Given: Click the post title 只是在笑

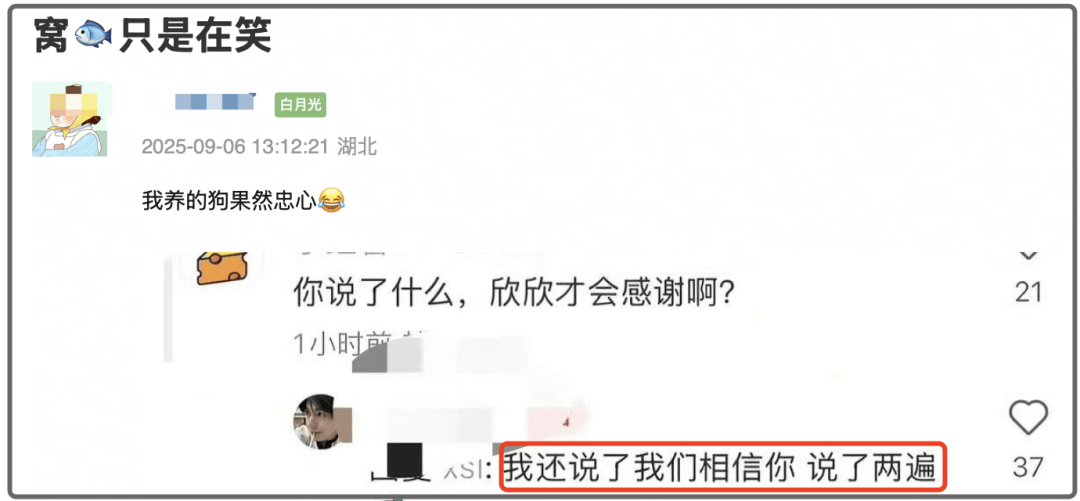Looking at the screenshot, I should coord(196,35).
